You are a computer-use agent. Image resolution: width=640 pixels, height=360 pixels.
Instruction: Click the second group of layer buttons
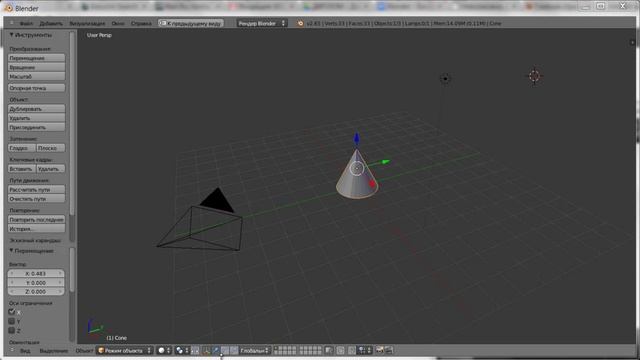click(x=310, y=351)
